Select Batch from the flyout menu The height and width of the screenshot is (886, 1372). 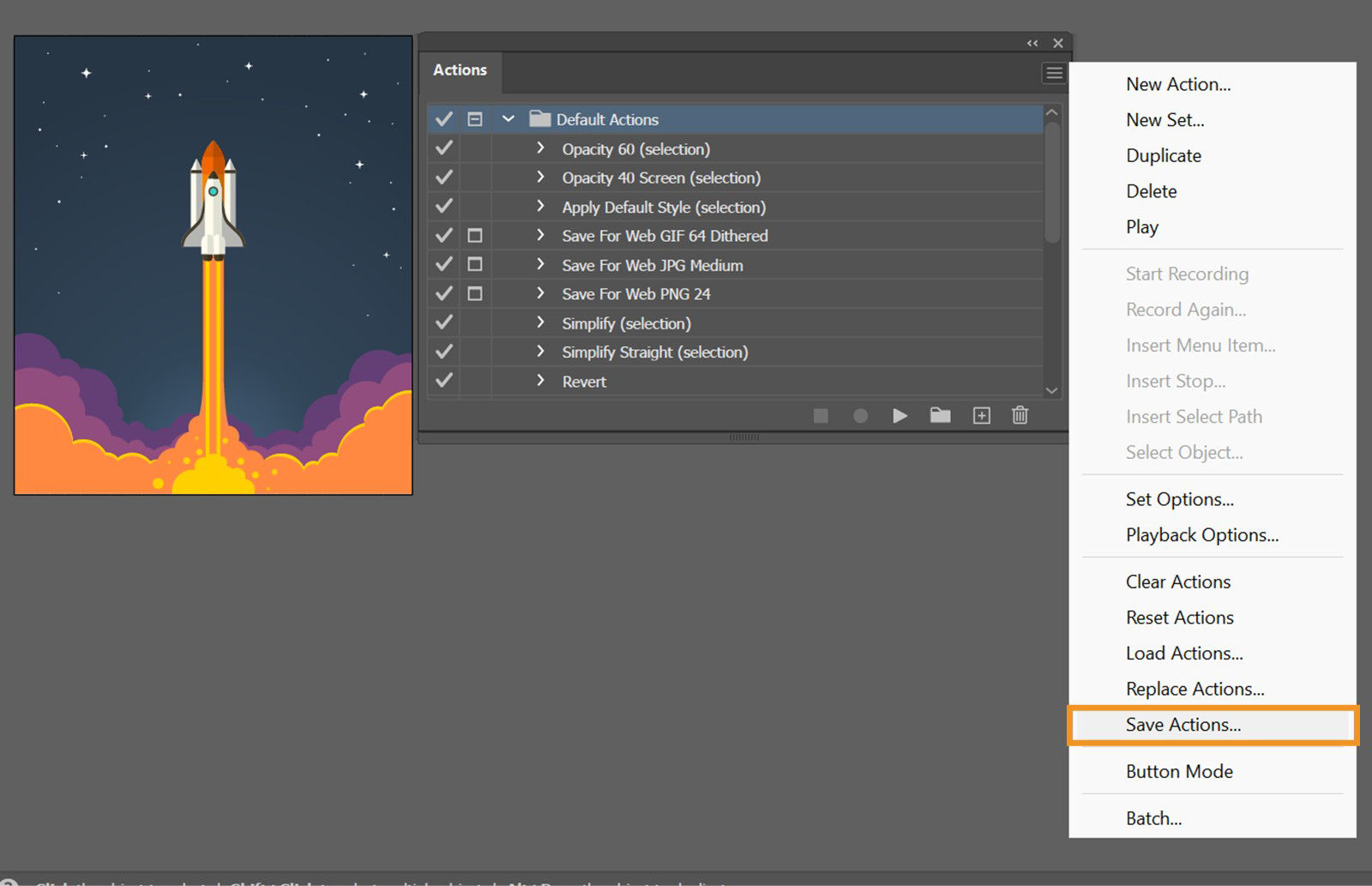click(x=1153, y=818)
